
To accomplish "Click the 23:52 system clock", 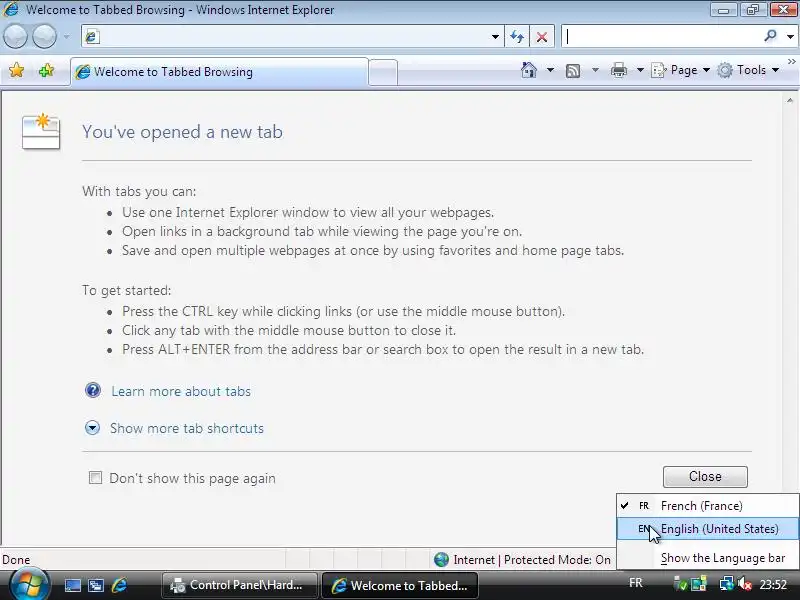I will coord(773,584).
